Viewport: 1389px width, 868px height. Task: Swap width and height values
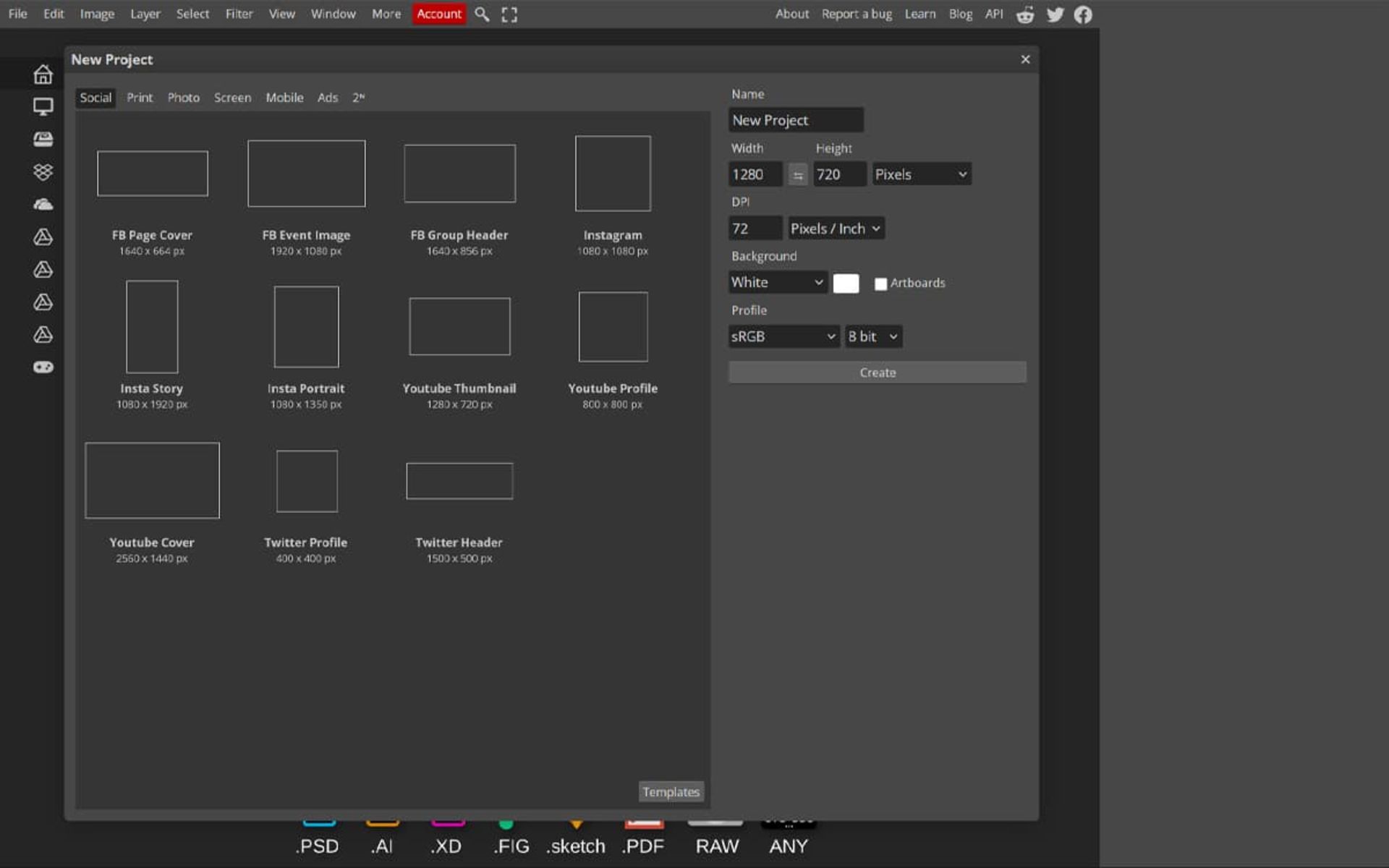point(798,174)
